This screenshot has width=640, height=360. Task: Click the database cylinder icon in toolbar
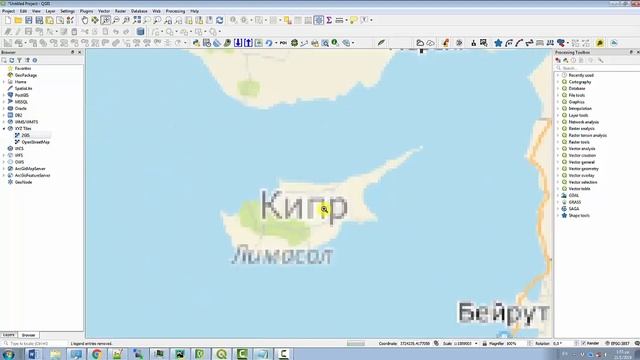coord(140,31)
